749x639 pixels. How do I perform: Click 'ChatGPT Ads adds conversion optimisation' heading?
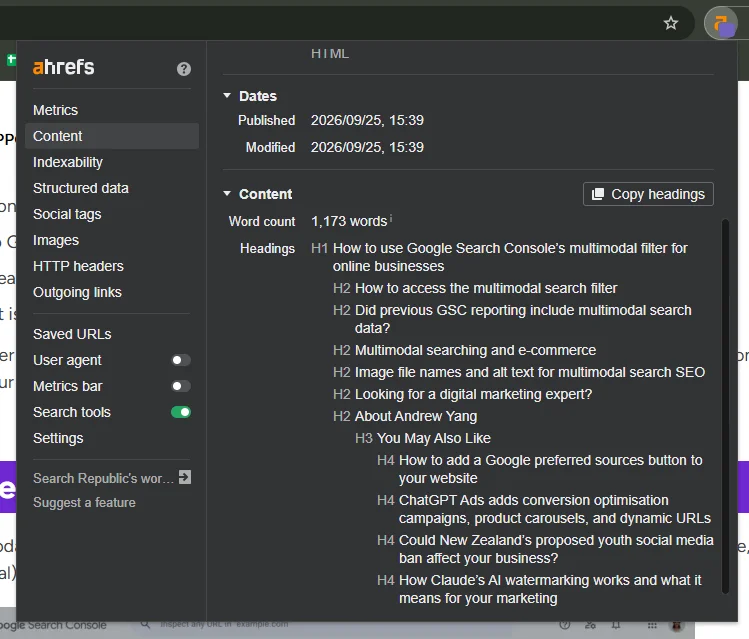555,509
